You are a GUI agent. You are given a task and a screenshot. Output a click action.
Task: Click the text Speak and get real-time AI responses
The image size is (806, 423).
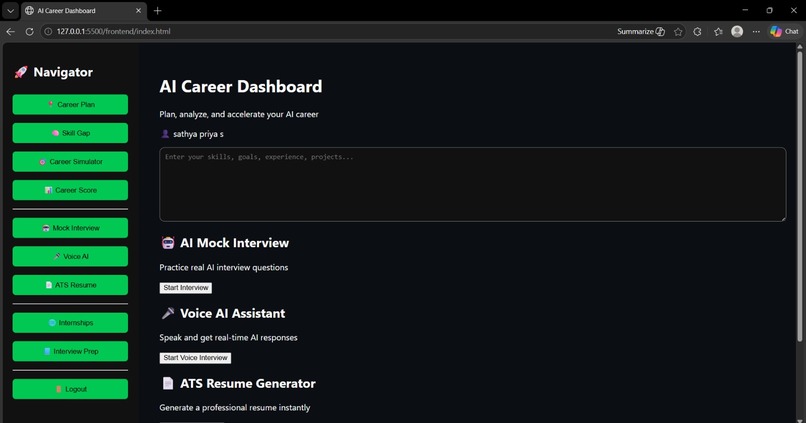[x=228, y=338]
